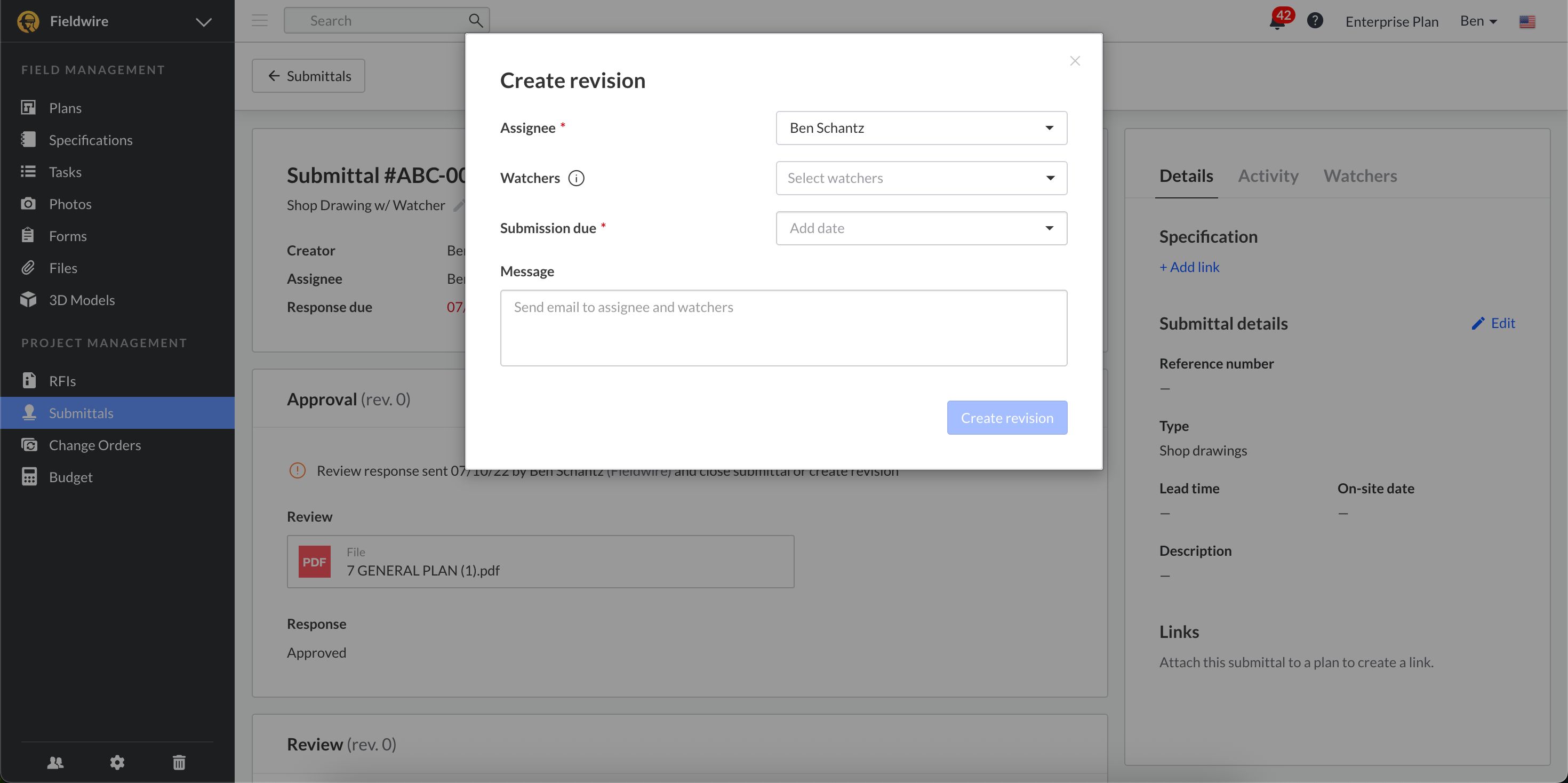Expand the Assignee dropdown

pyautogui.click(x=921, y=128)
